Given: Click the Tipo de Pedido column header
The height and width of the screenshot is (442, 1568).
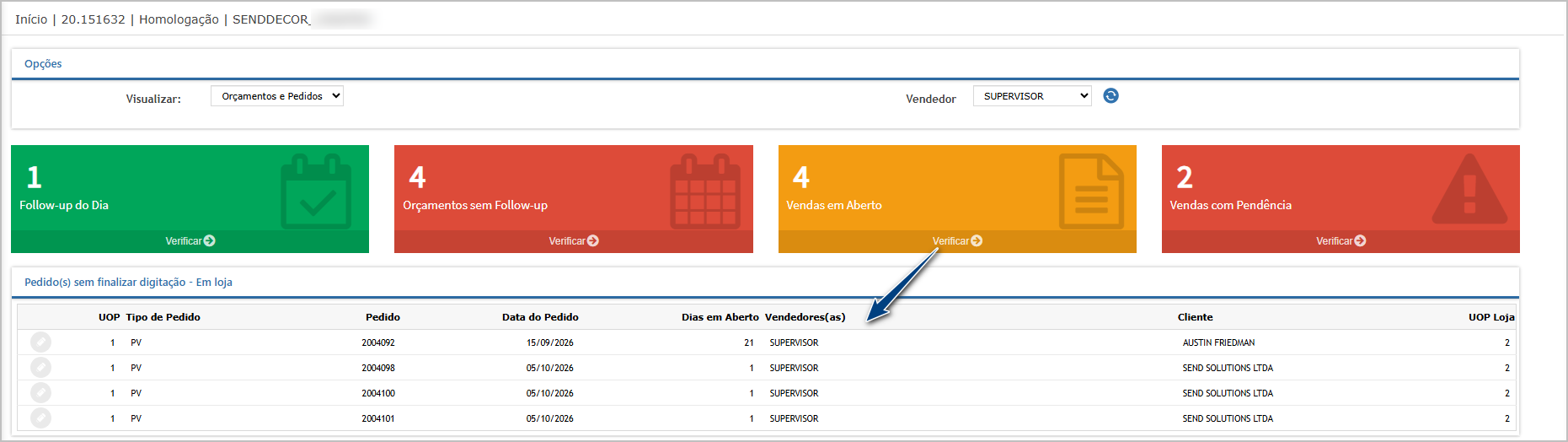Looking at the screenshot, I should click(163, 317).
